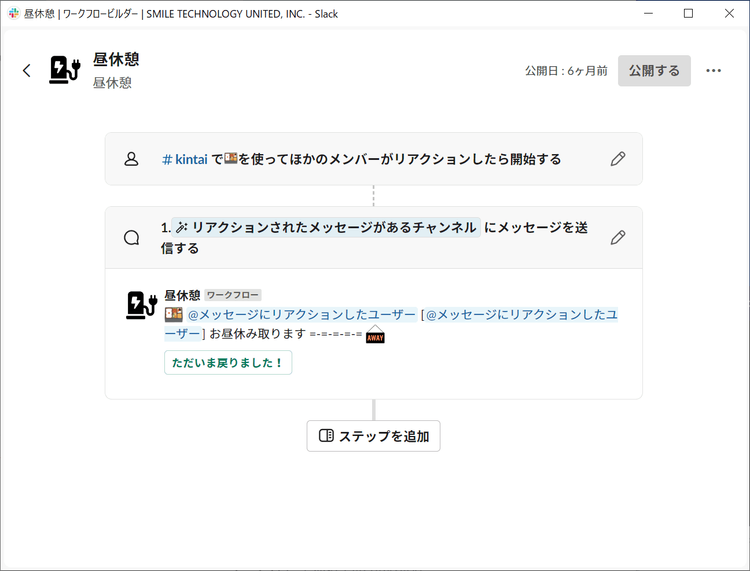This screenshot has height=571, width=750.
Task: Edit step 1 message with pencil icon
Action: [x=618, y=237]
